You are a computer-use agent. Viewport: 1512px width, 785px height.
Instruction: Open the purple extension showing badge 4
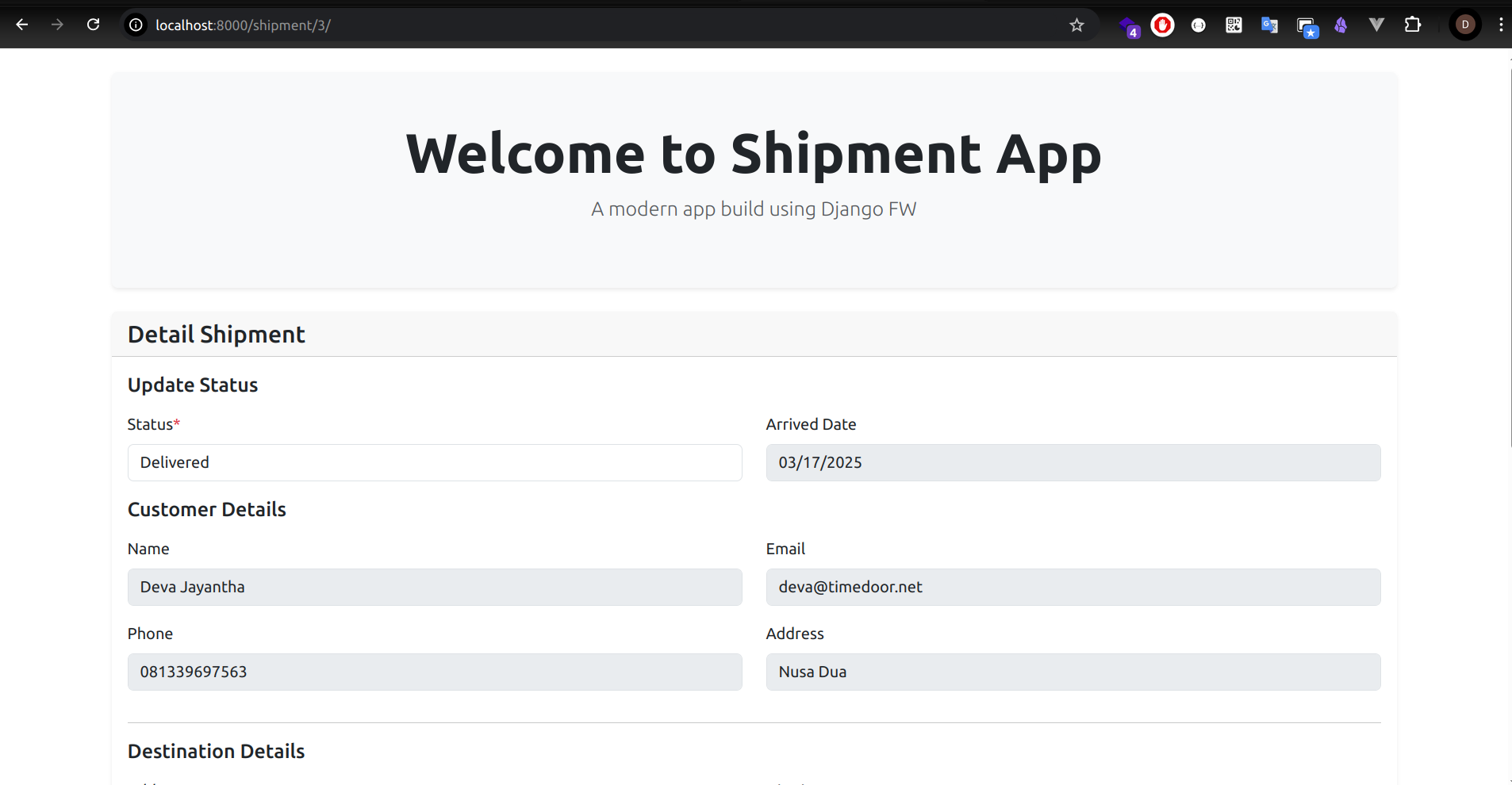1130,25
